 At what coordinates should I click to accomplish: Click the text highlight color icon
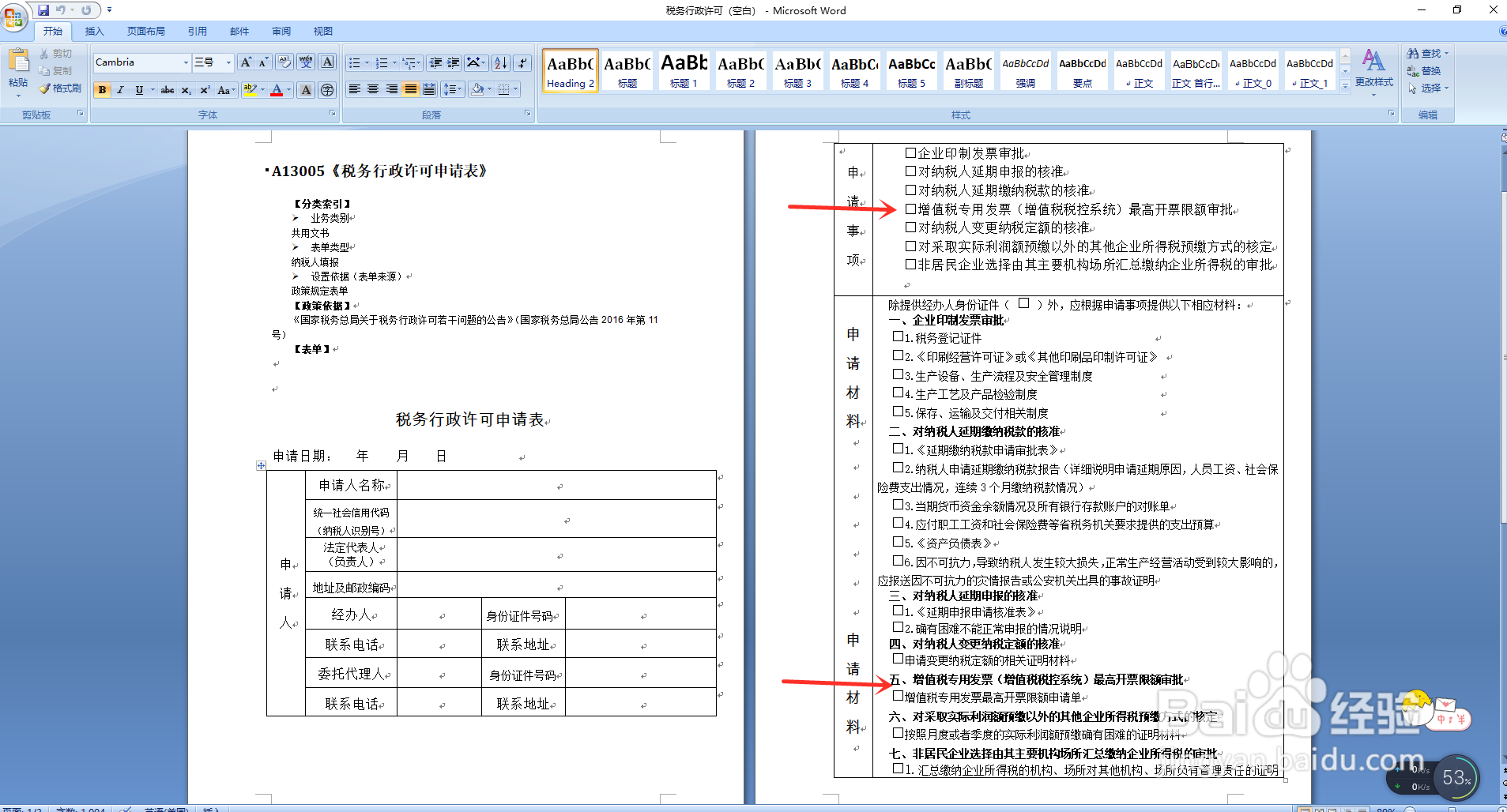click(251, 90)
